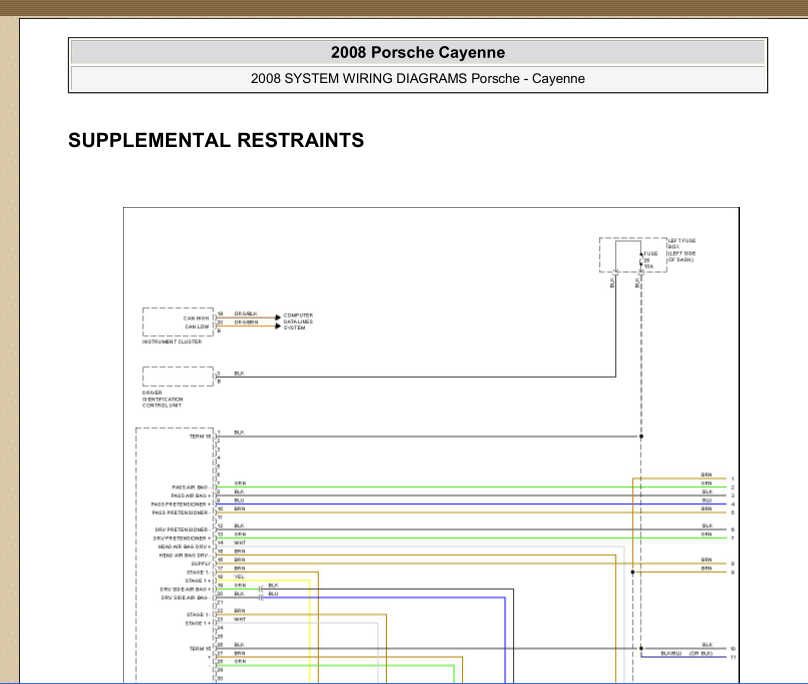Click the "GRN" wire label at pin 7
808x684 pixels.
point(240,483)
